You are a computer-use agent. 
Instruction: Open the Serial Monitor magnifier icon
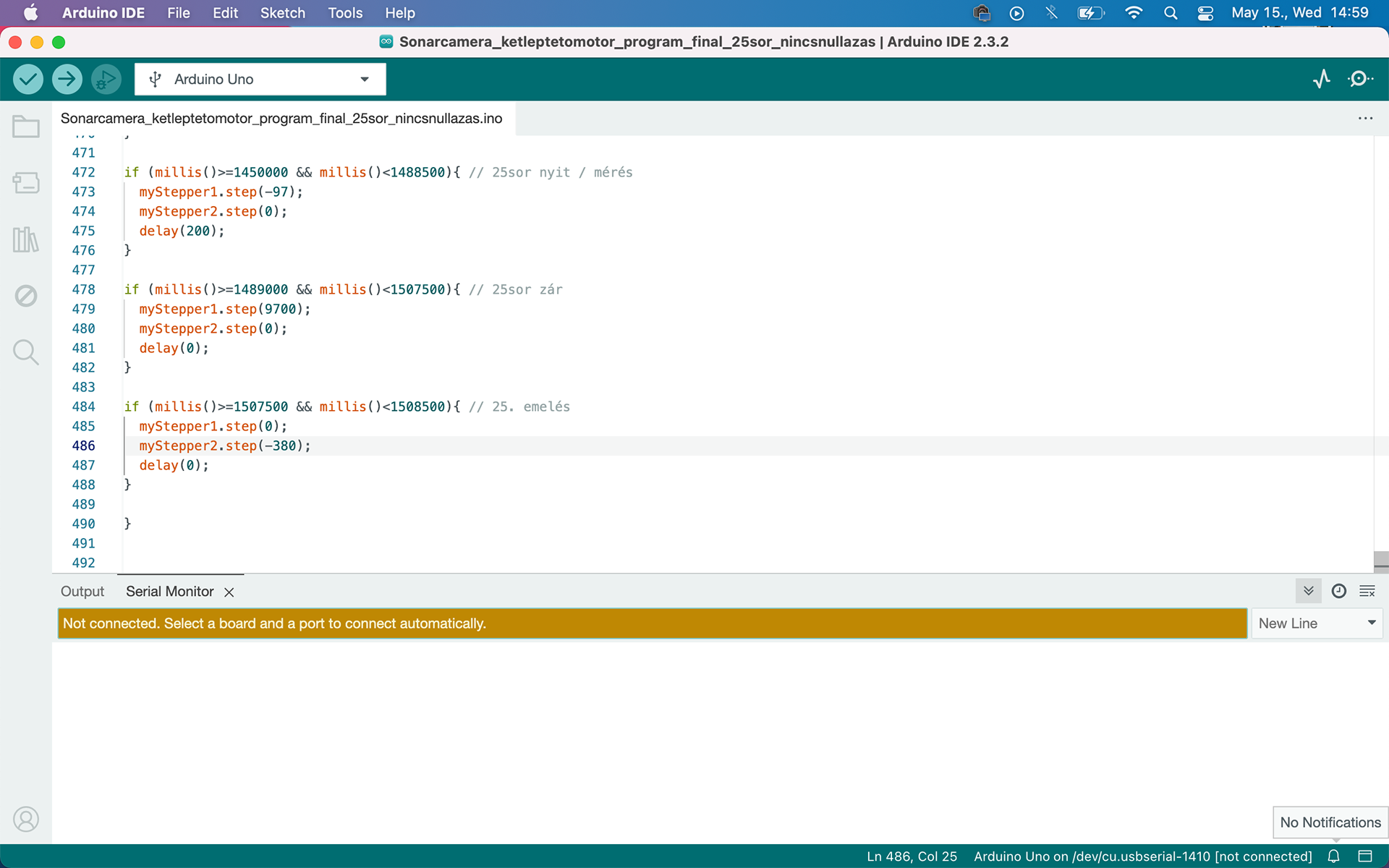pos(1361,79)
